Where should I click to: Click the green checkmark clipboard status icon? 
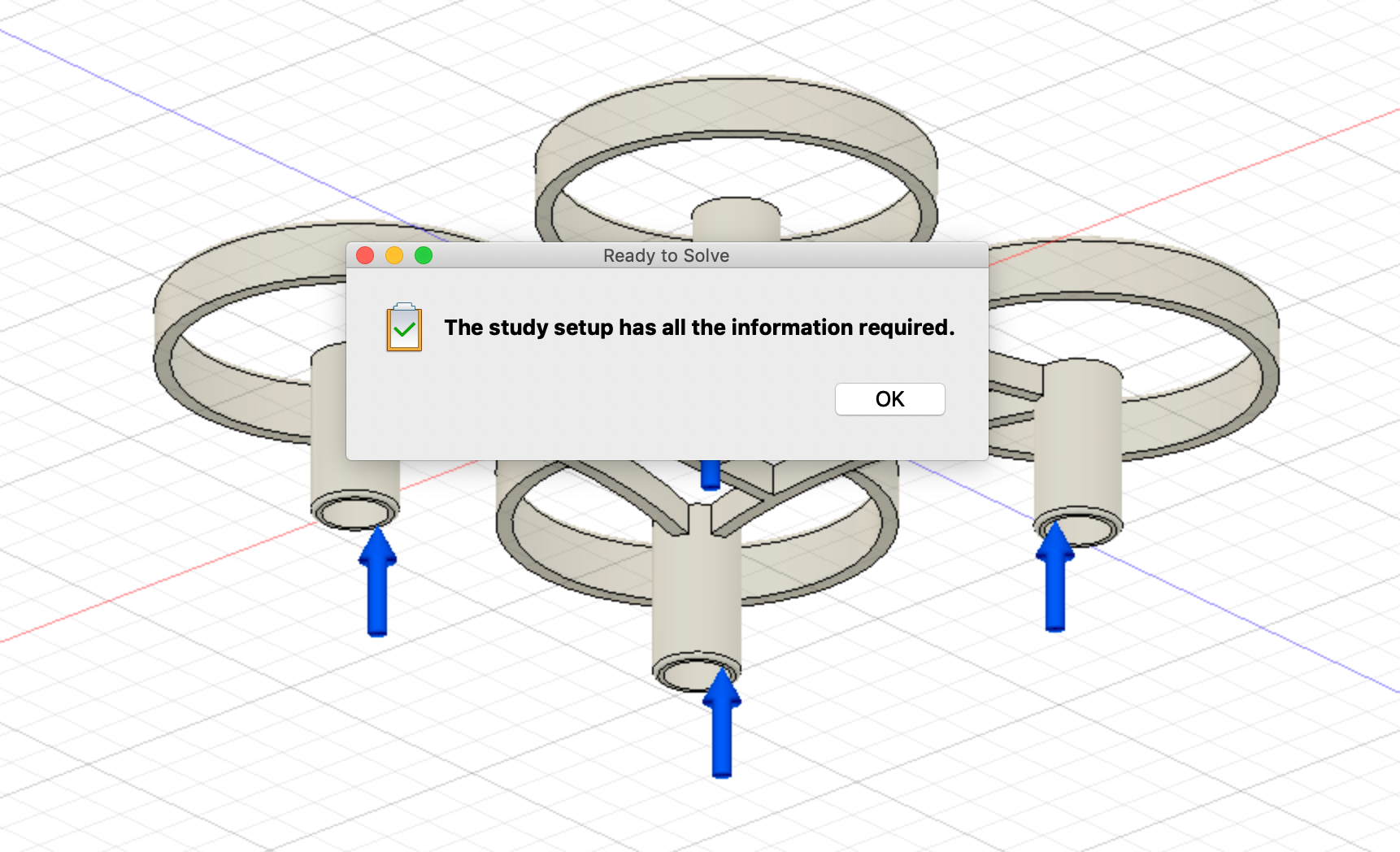point(403,328)
